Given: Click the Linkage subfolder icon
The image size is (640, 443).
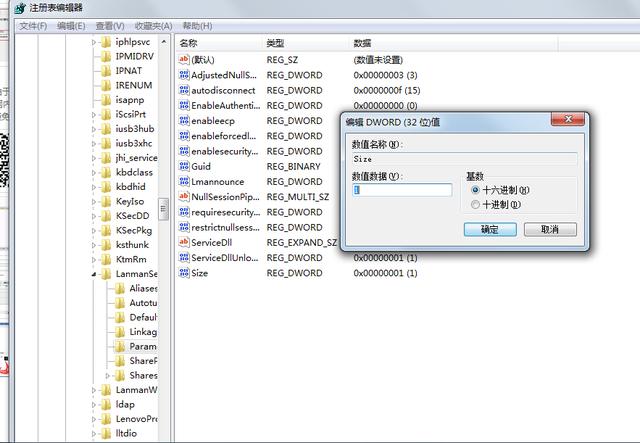Looking at the screenshot, I should pyautogui.click(x=120, y=332).
